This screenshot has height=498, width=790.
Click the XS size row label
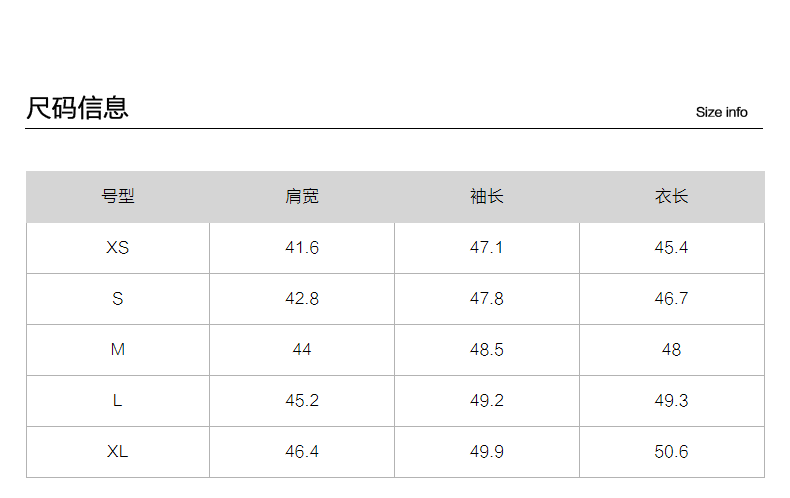tap(118, 247)
